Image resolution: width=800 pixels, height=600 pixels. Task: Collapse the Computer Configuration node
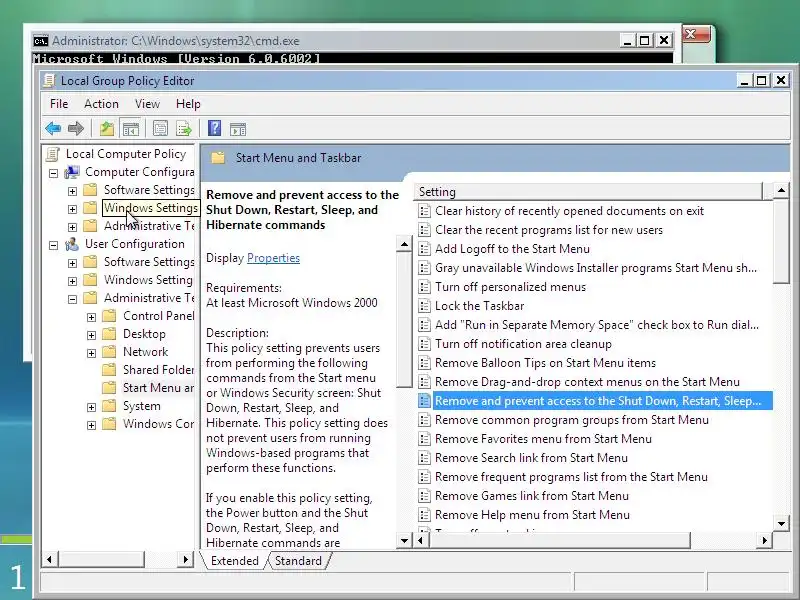pos(53,173)
